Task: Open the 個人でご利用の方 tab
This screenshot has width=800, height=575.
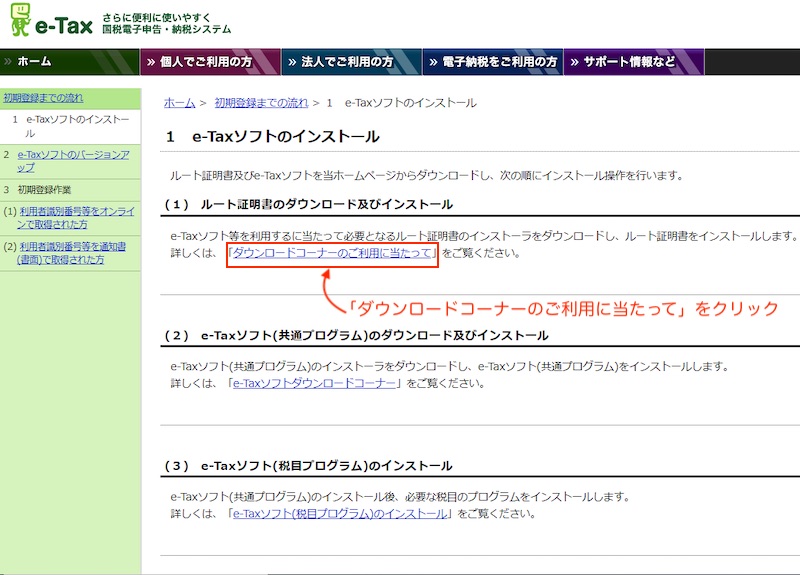Action: click(210, 62)
